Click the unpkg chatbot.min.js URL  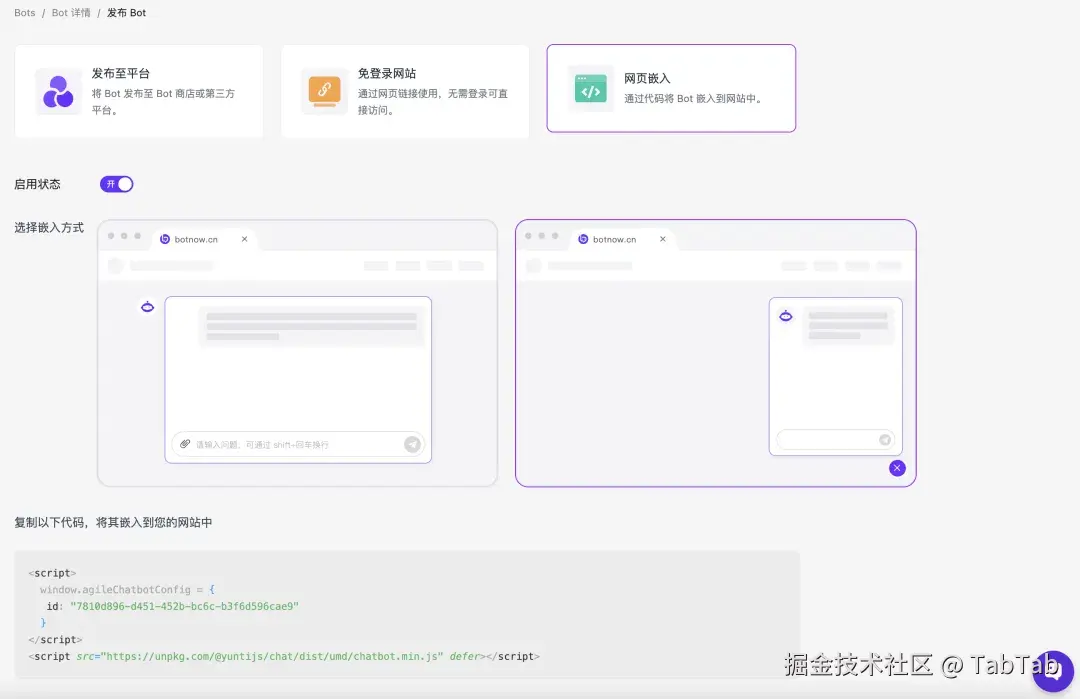point(273,656)
